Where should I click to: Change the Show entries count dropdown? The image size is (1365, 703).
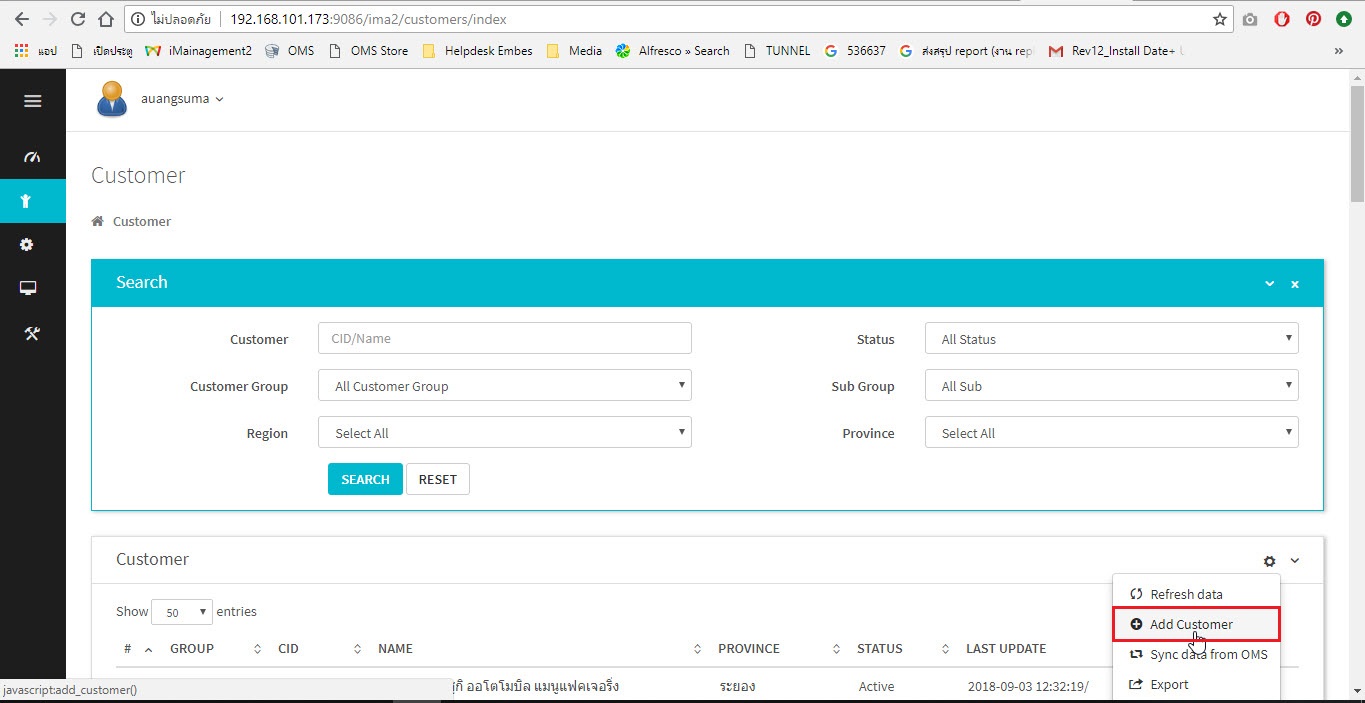(181, 612)
